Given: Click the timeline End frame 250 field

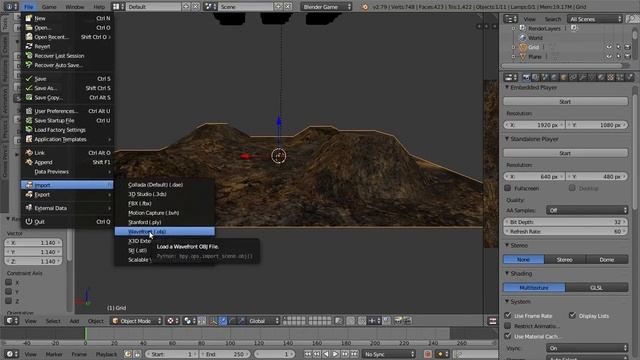Looking at the screenshot, I should point(226,354).
